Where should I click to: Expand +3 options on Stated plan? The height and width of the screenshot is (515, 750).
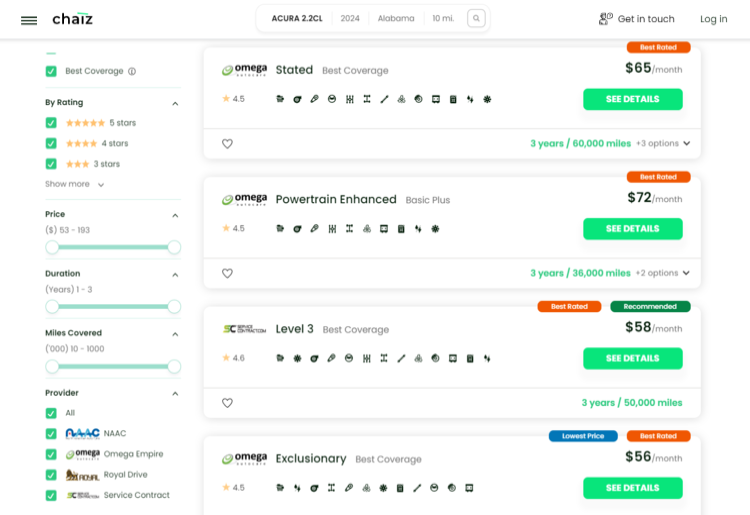pyautogui.click(x=663, y=144)
